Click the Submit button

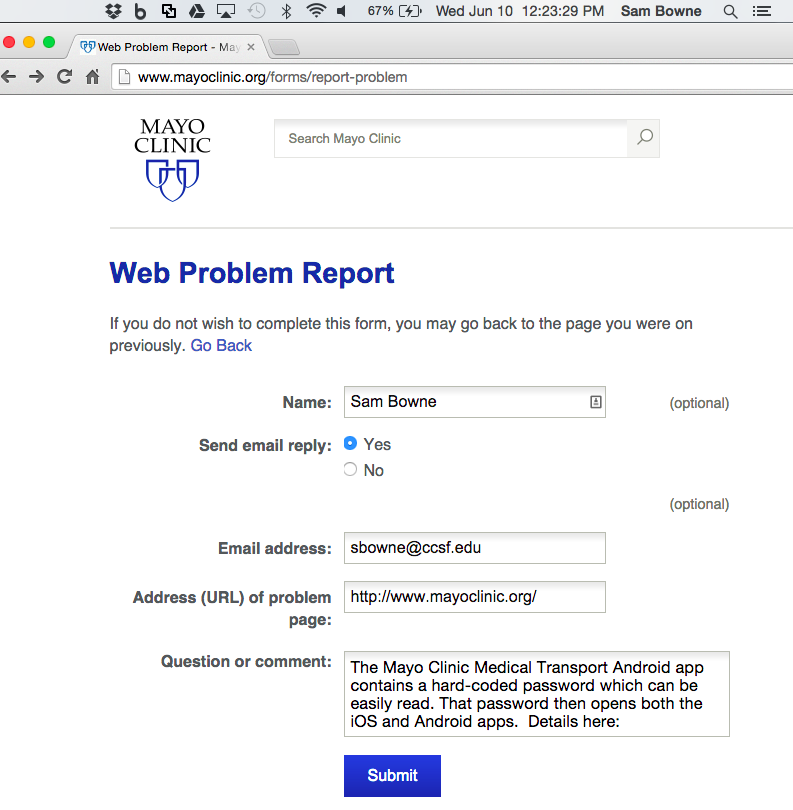click(392, 775)
